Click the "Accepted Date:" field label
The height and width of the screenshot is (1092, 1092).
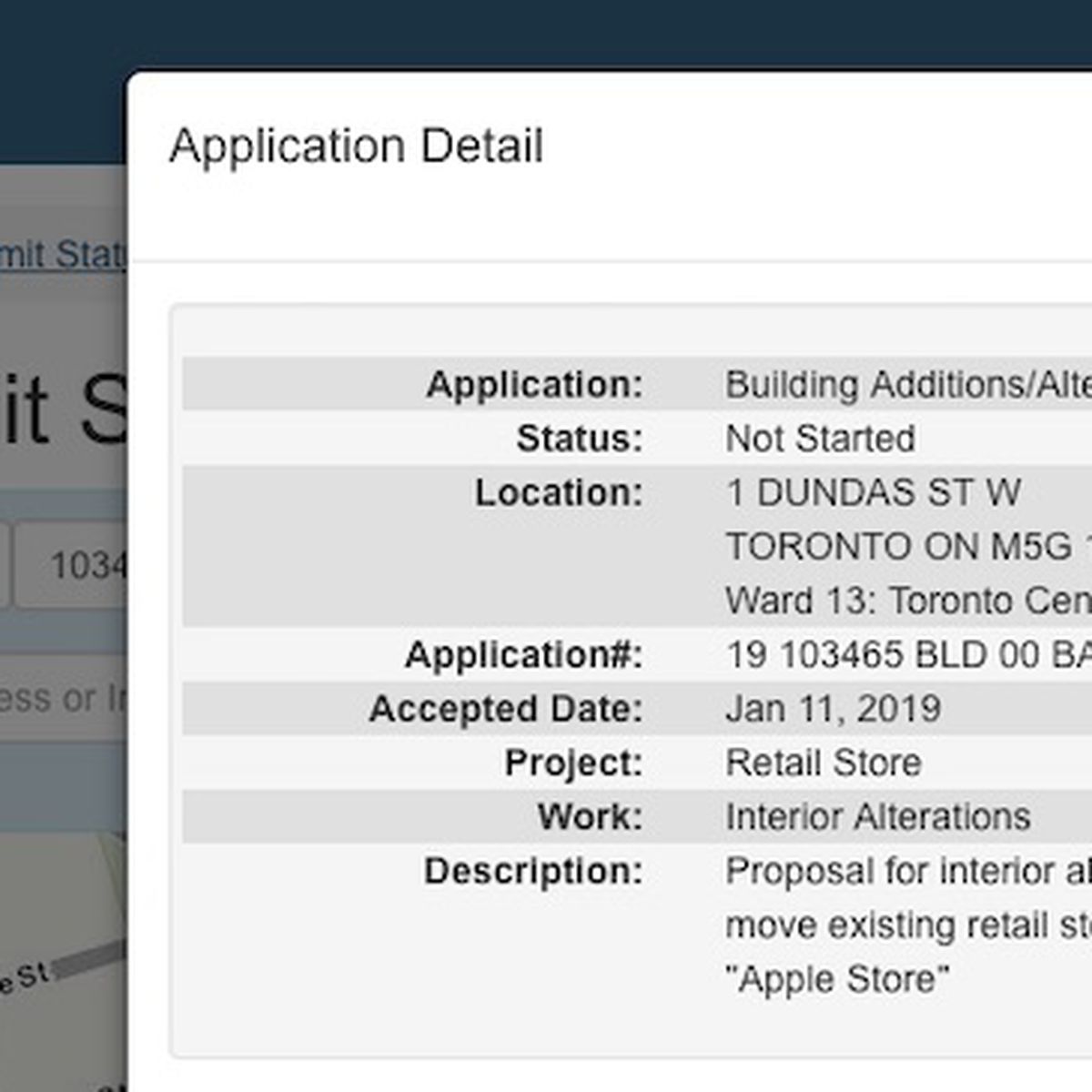505,709
